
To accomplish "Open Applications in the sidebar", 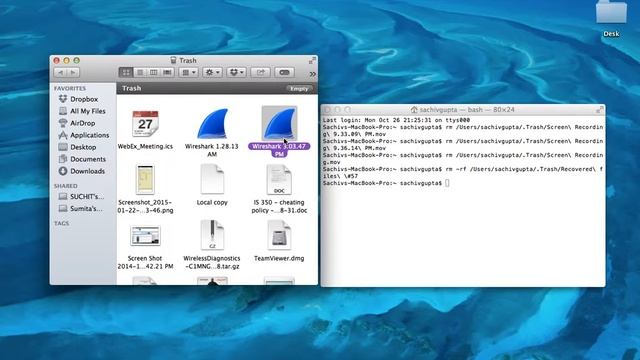I will pyautogui.click(x=84, y=135).
